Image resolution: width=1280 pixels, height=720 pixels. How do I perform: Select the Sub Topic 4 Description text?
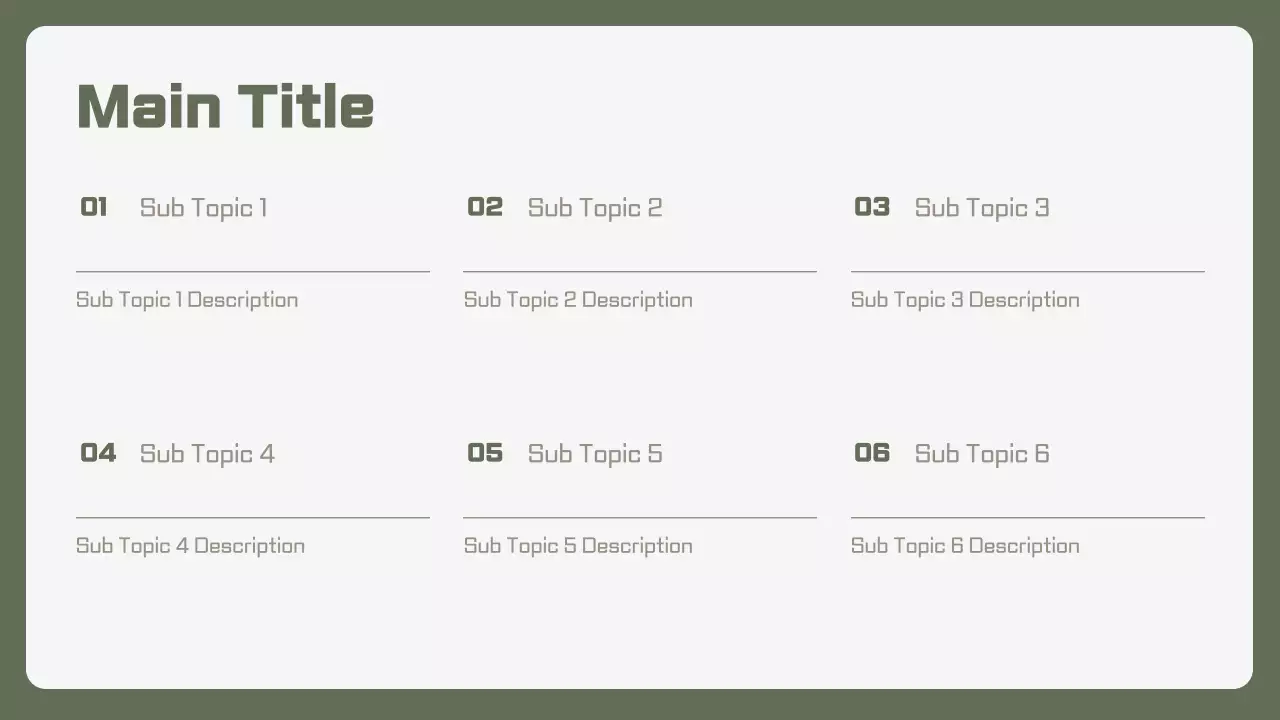click(190, 546)
